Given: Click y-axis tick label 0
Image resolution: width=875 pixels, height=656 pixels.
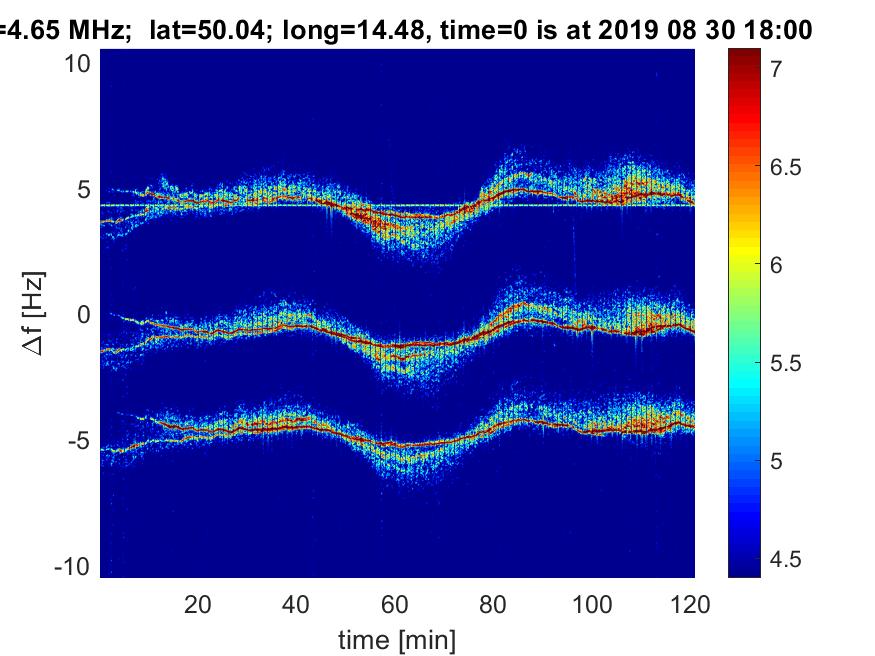Looking at the screenshot, I should click(x=86, y=315).
